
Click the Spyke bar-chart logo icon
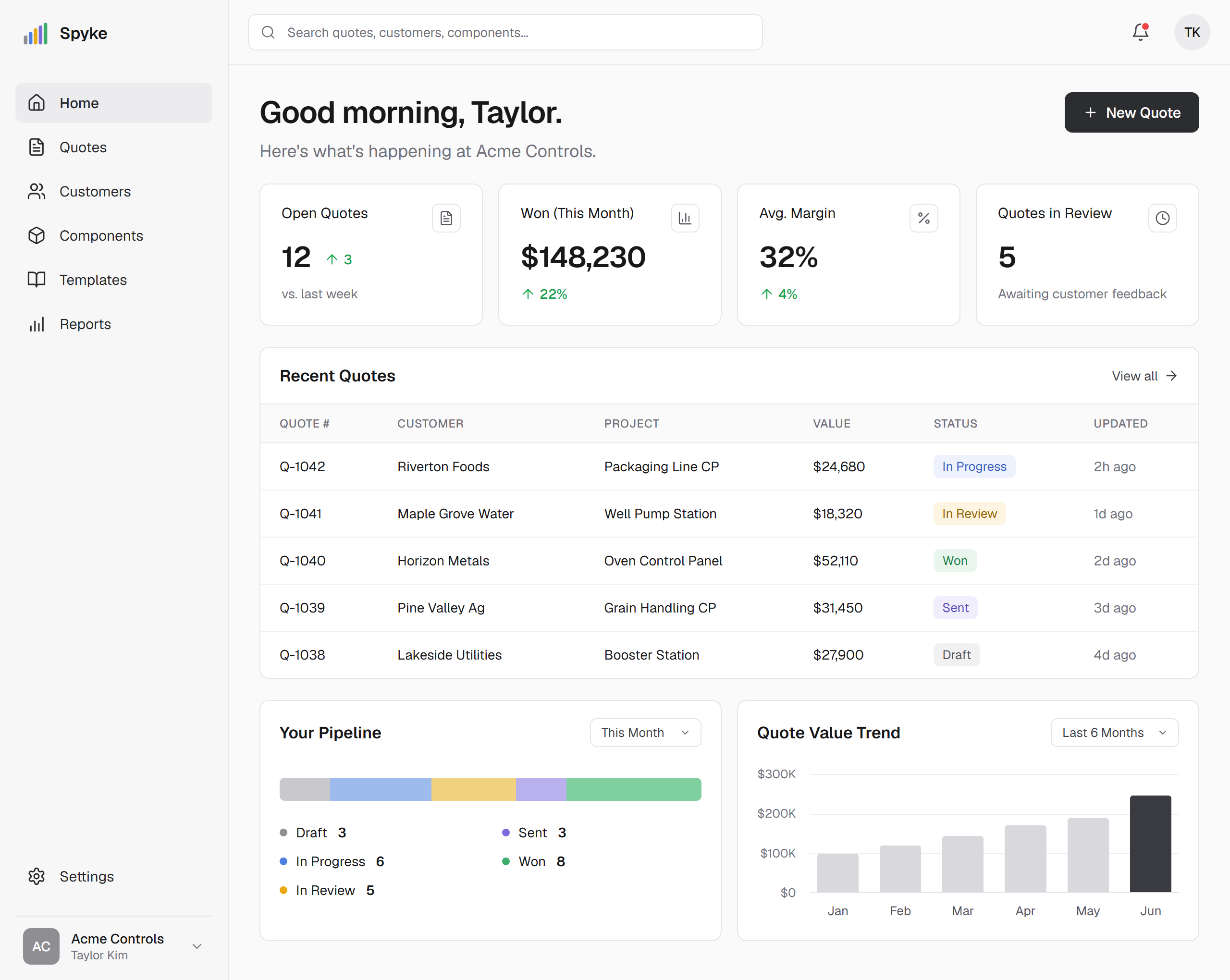coord(36,33)
